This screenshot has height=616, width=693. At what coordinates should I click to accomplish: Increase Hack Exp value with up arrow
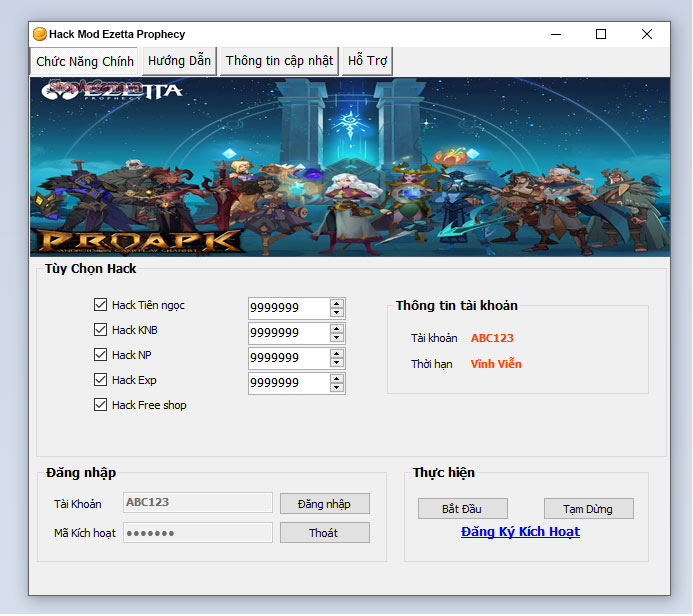coord(337,379)
